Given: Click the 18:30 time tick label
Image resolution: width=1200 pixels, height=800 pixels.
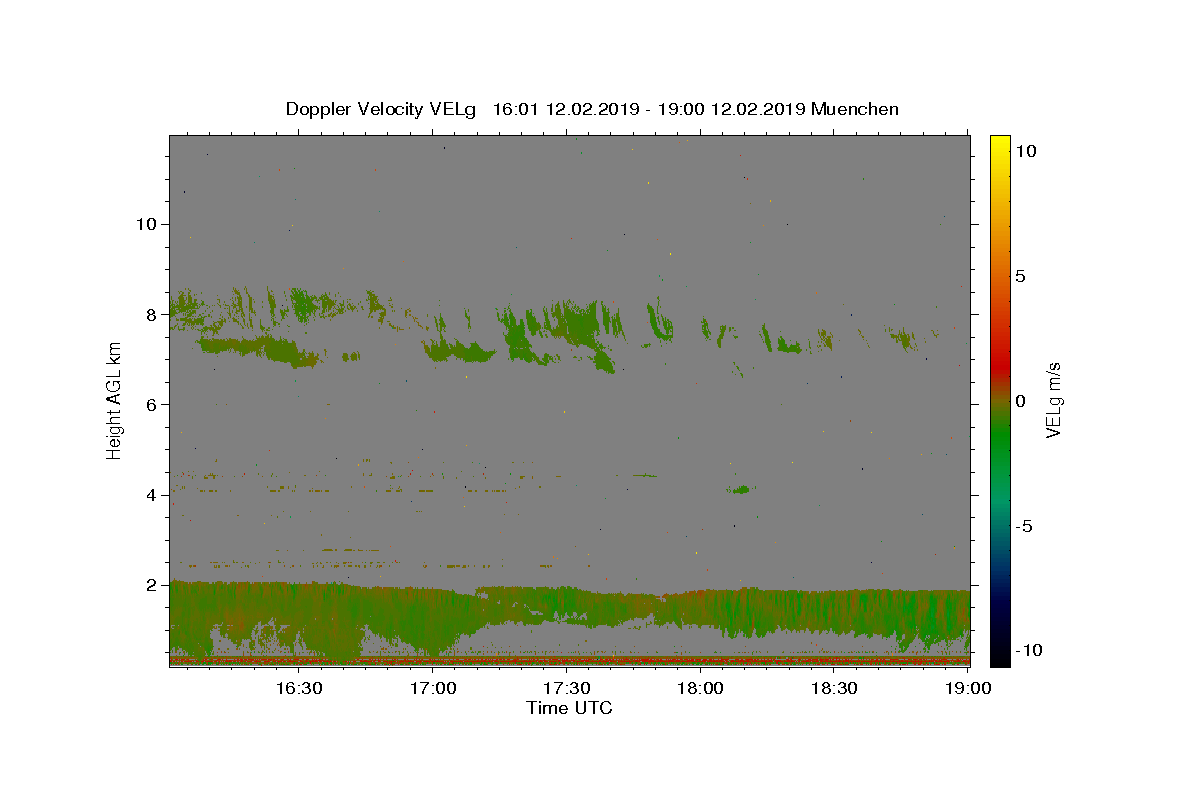Looking at the screenshot, I should [834, 688].
